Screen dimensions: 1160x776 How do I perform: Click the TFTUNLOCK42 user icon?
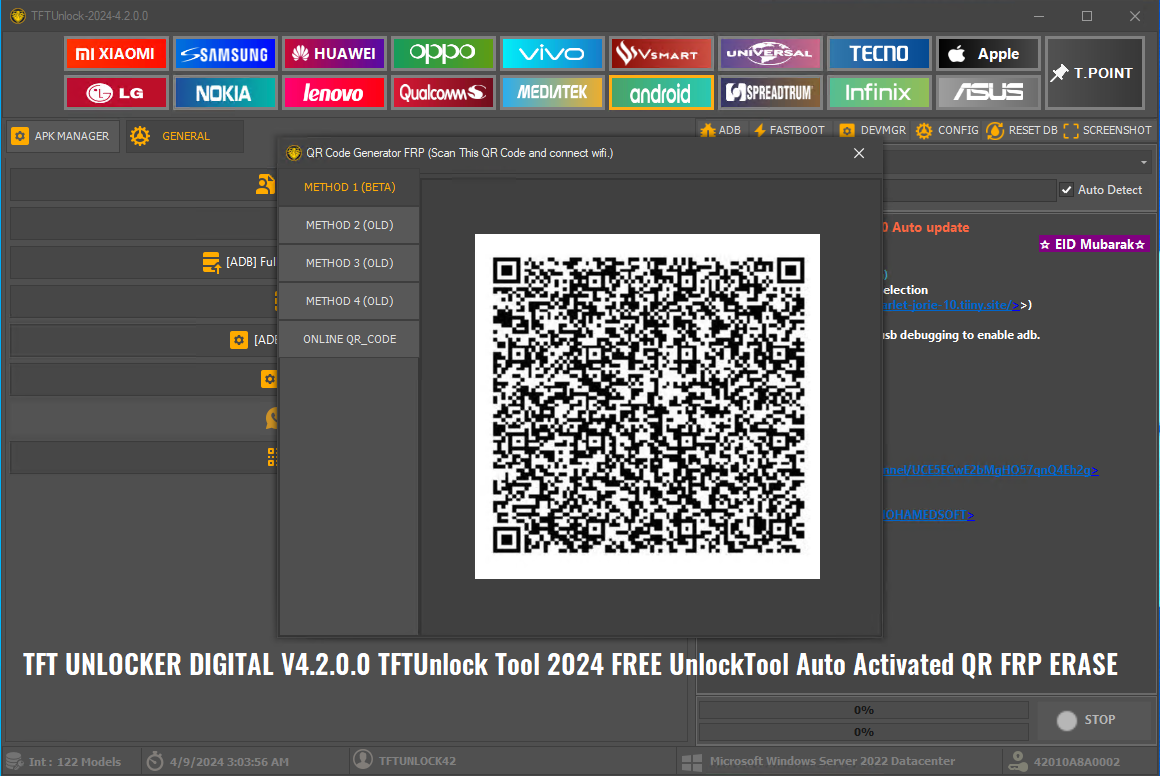(362, 760)
